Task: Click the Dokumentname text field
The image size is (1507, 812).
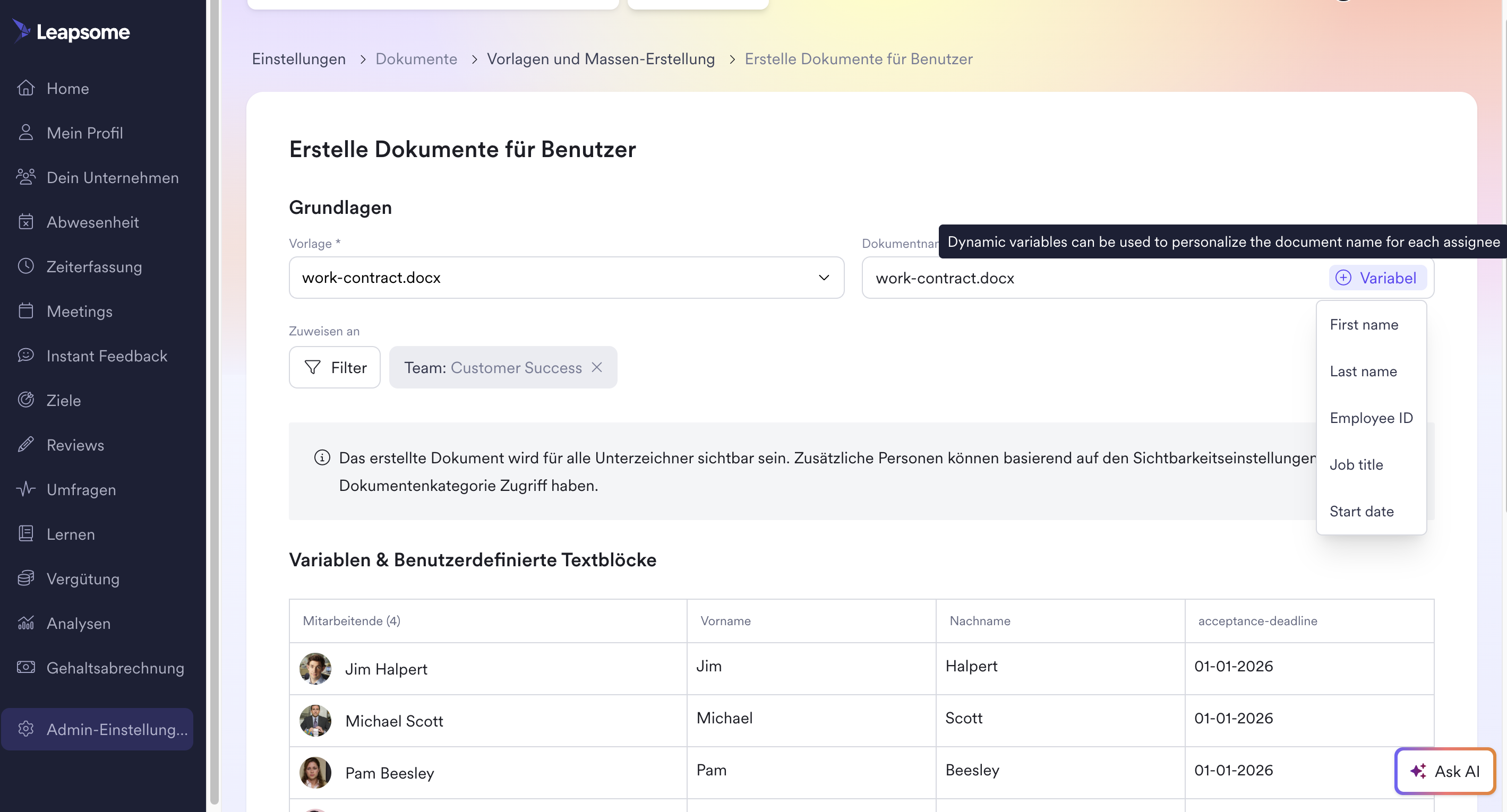Action: (1094, 278)
